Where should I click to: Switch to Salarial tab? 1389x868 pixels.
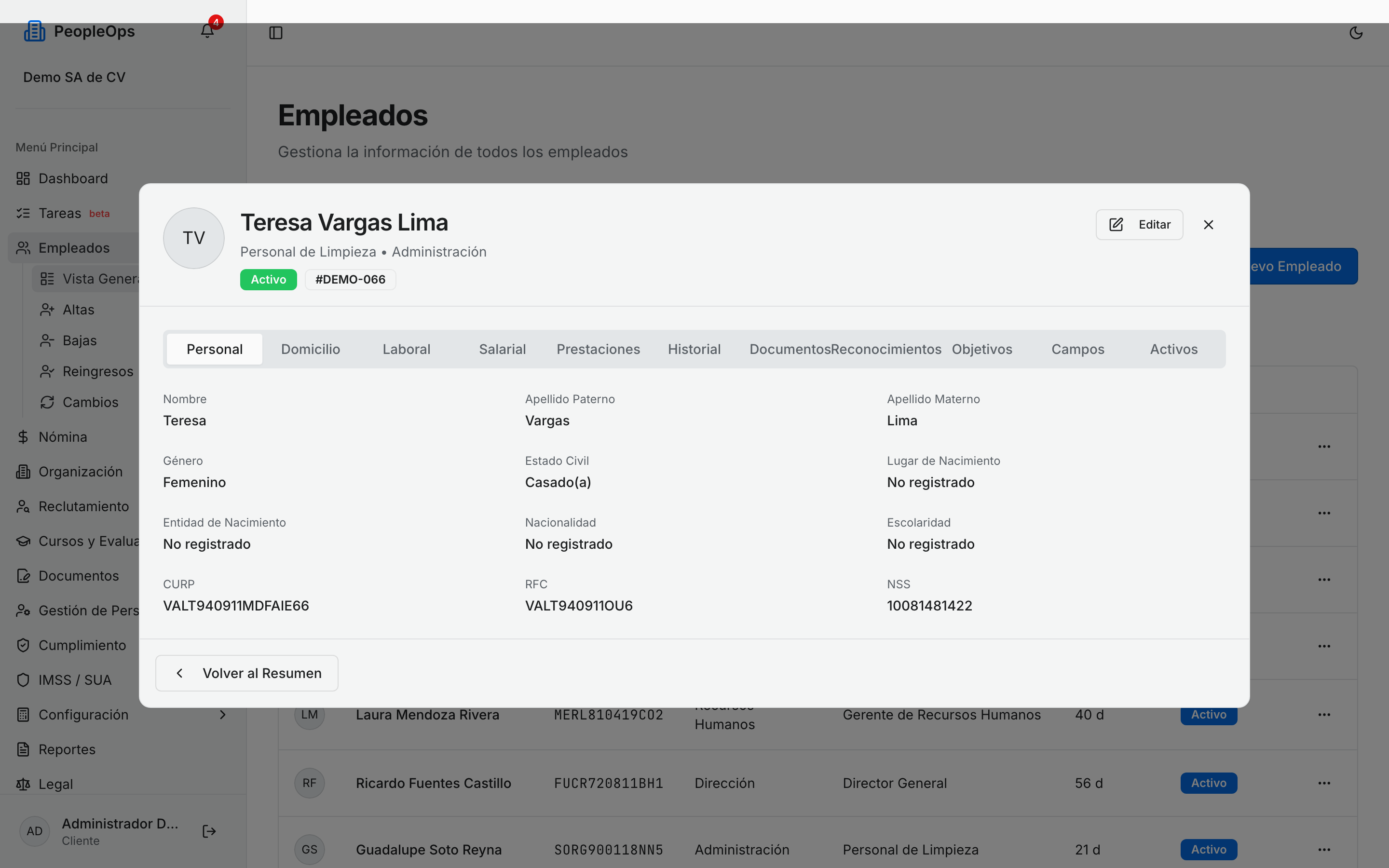(x=502, y=349)
